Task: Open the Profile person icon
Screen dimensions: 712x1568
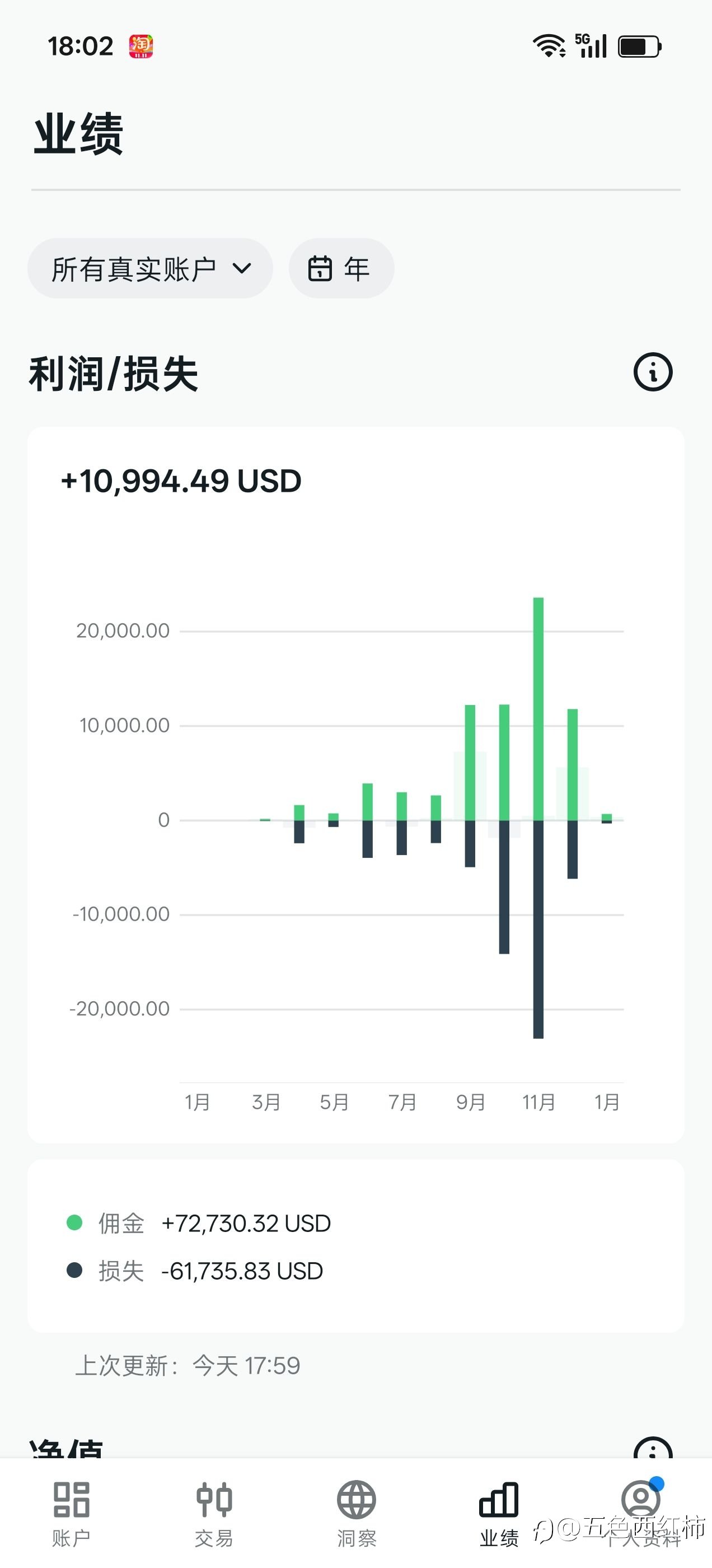Action: [x=641, y=1499]
